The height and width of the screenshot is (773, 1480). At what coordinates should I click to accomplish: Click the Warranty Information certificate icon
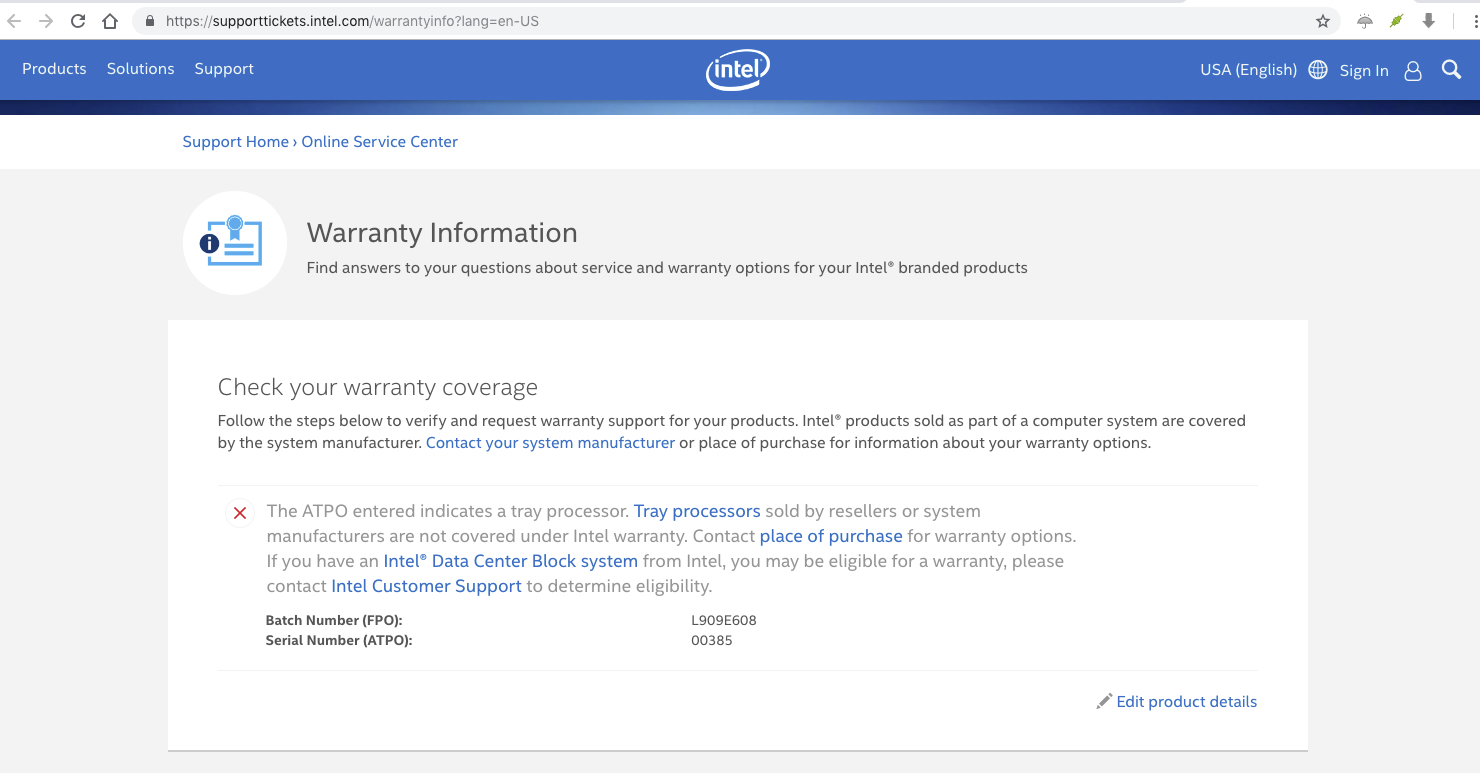[235, 243]
